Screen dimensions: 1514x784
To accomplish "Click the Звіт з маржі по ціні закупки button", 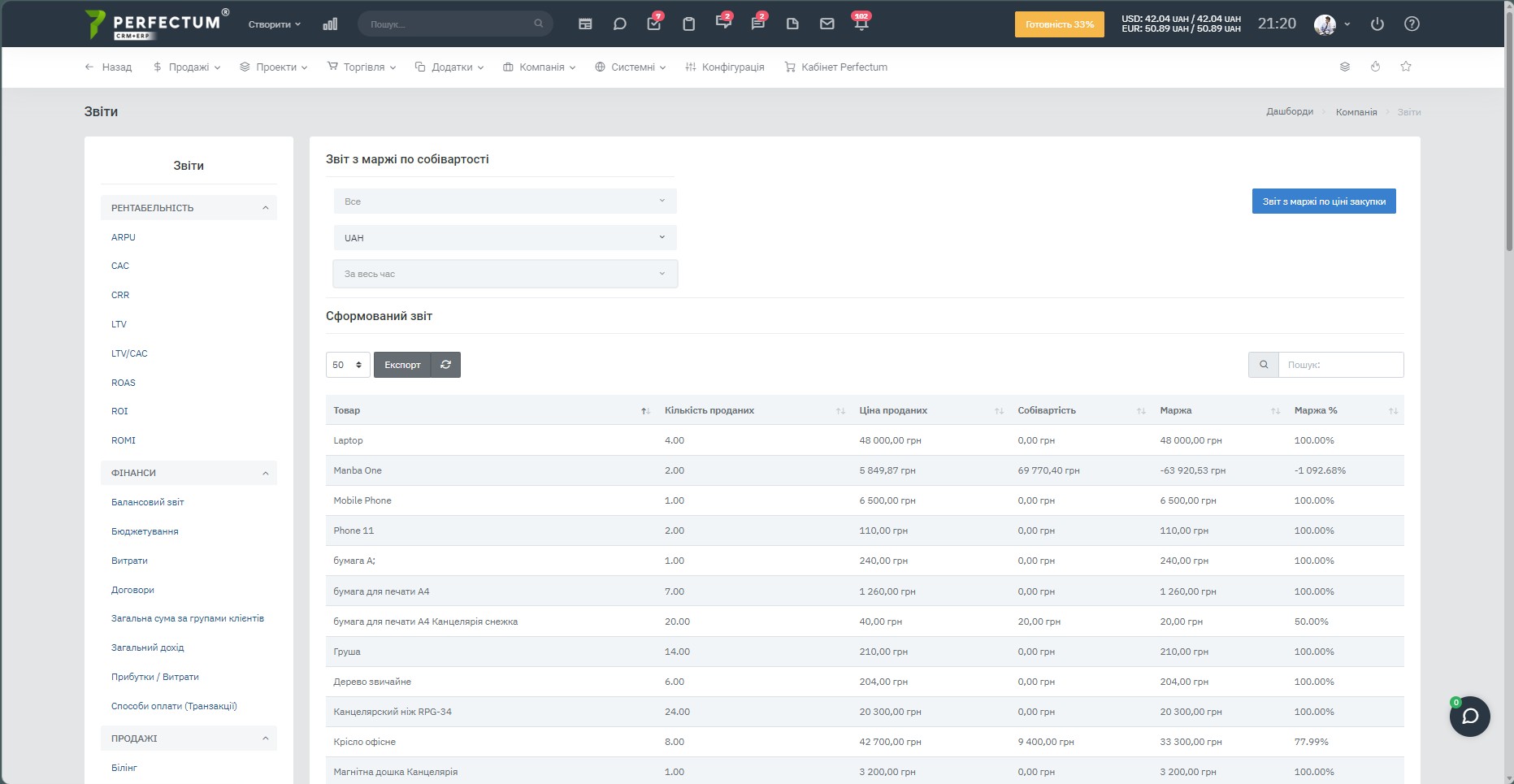I will click(1324, 201).
